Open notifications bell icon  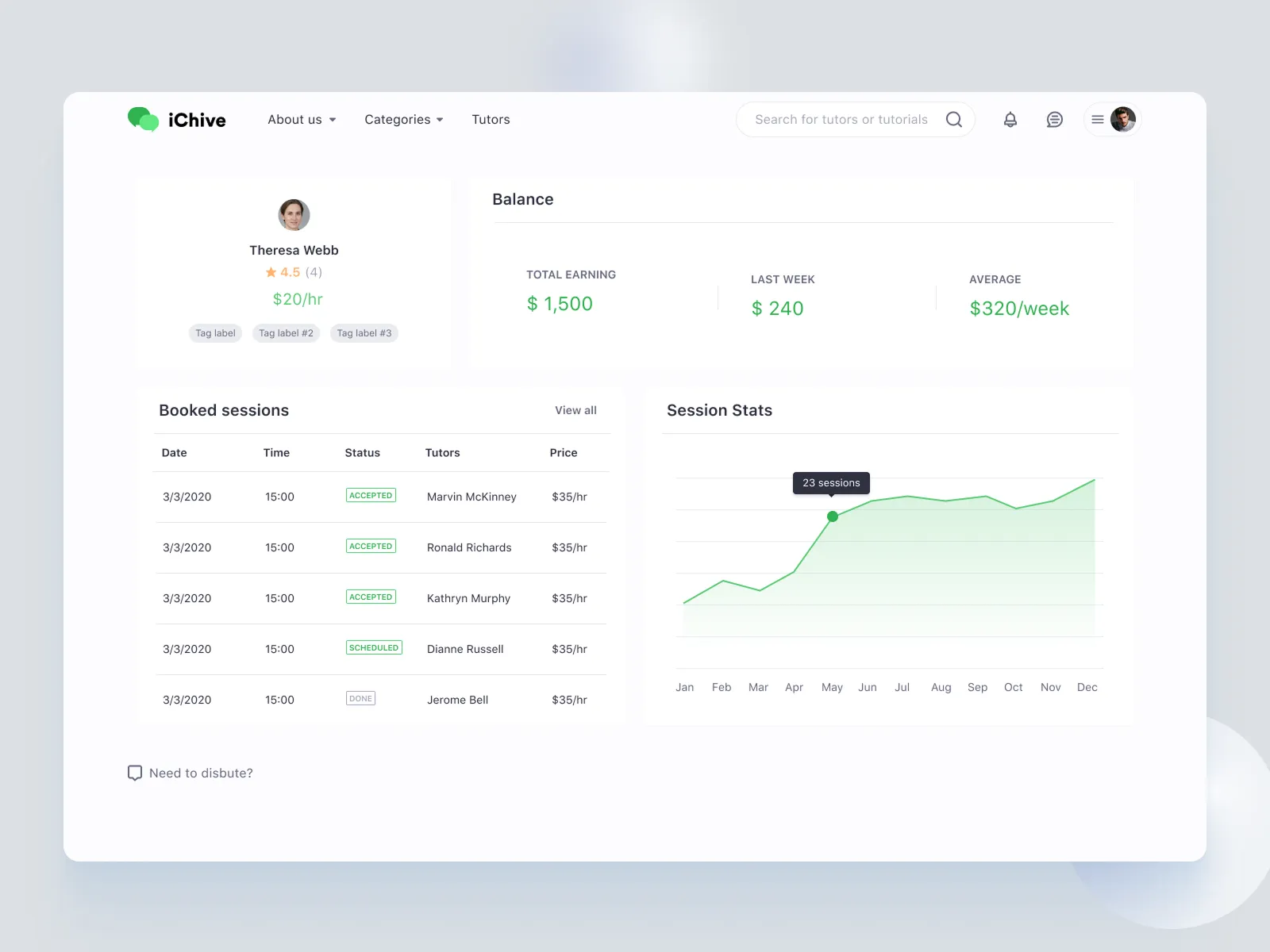1010,120
